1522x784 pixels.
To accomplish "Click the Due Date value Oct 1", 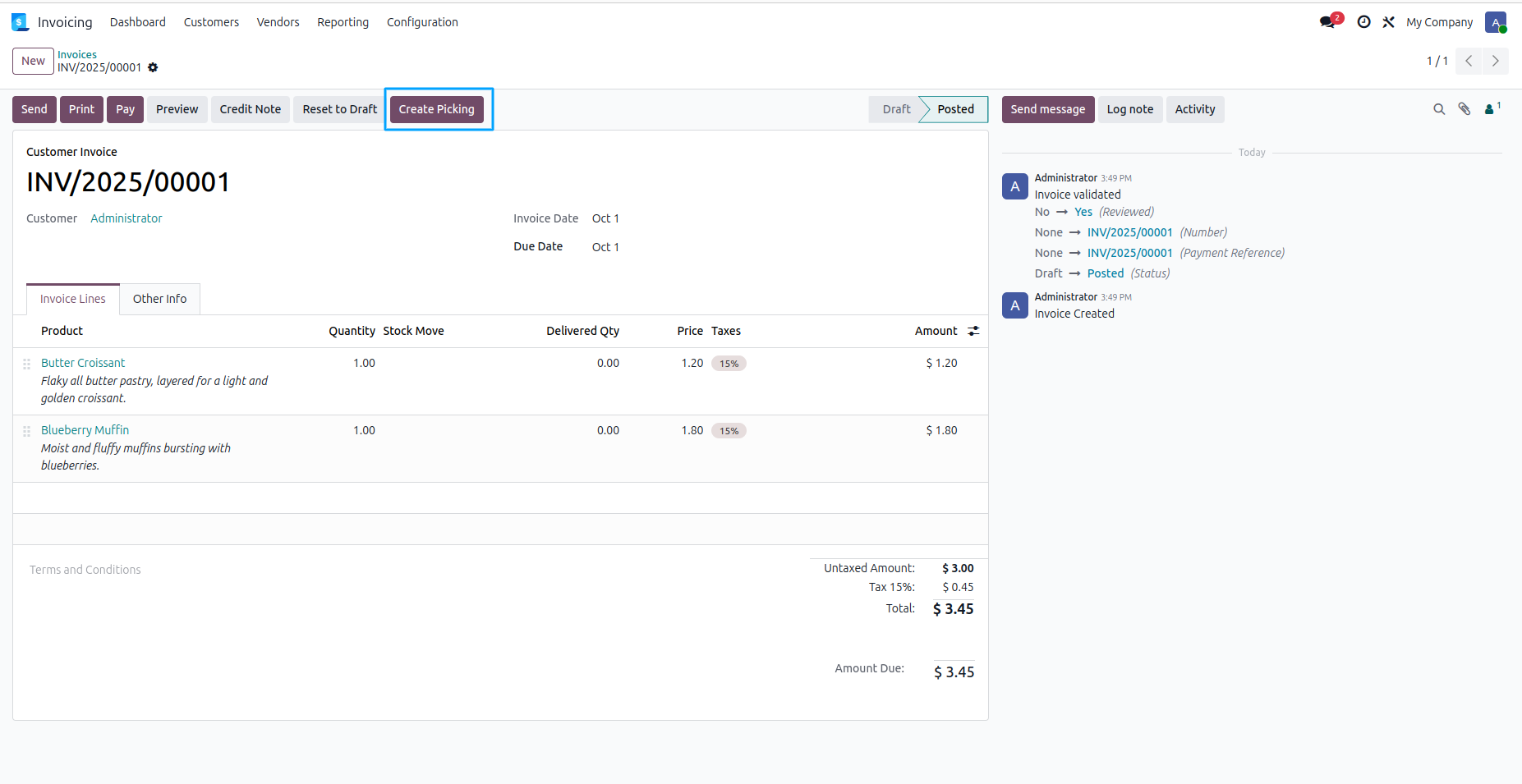I will coord(605,247).
